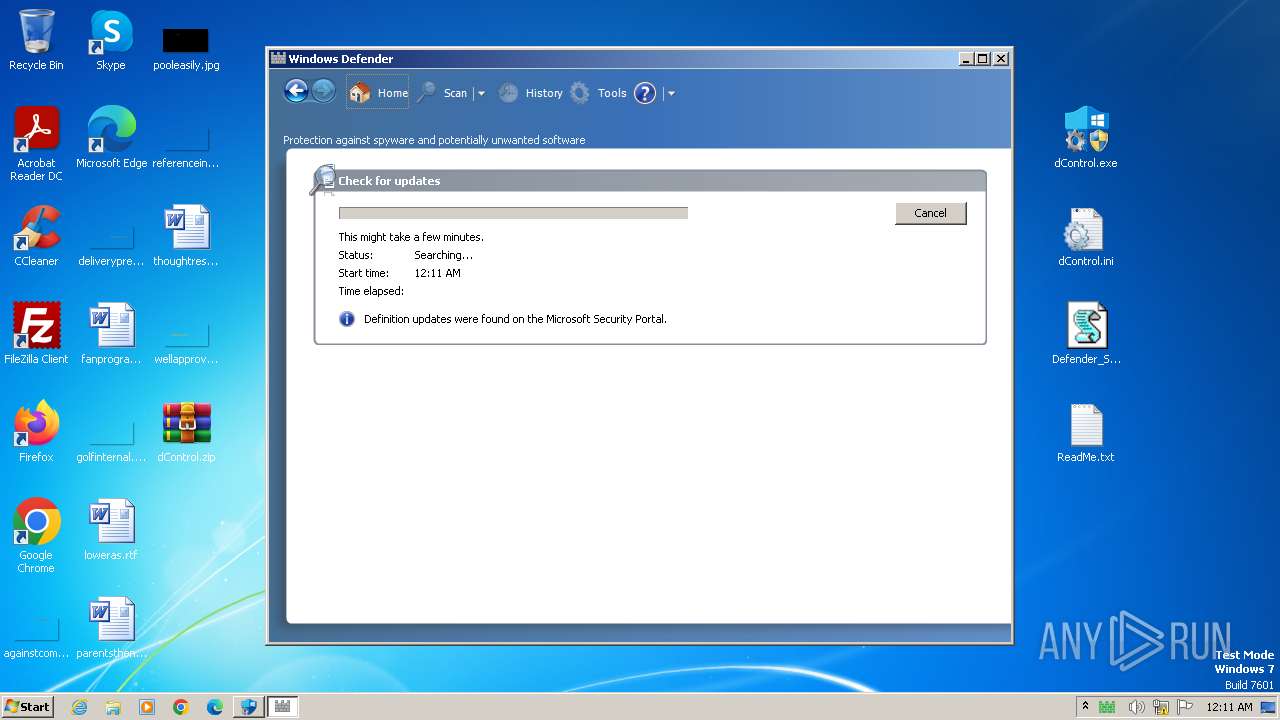Open the clock showing 12:11 AM

coord(1229,707)
